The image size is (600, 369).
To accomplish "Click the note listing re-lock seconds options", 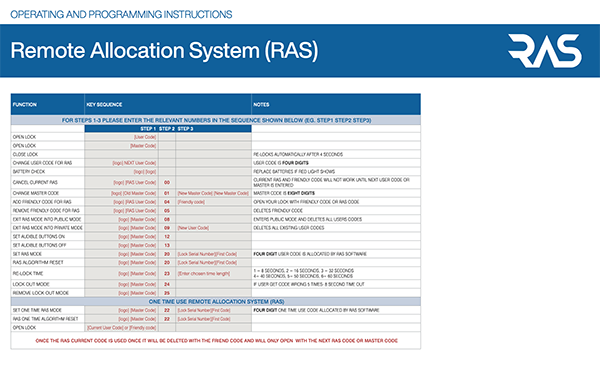I will (303, 273).
